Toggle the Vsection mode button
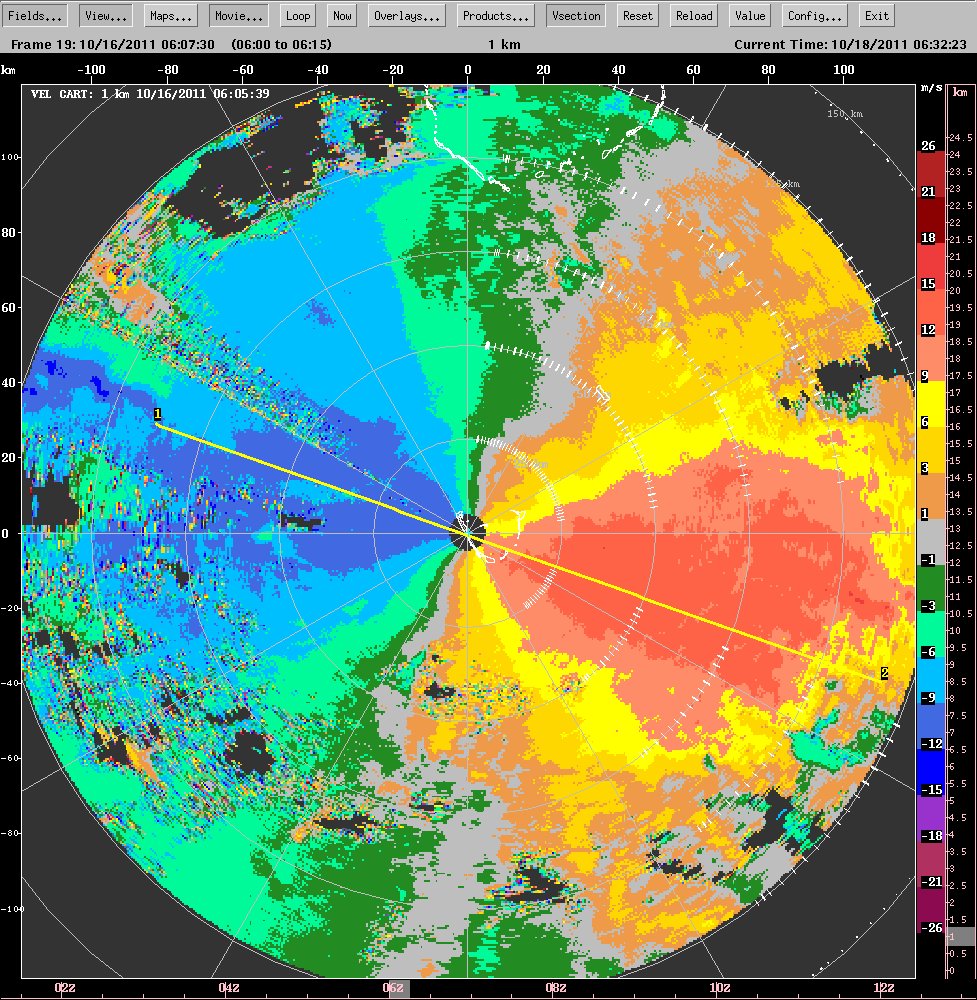The width and height of the screenshot is (977, 1000). [x=576, y=16]
